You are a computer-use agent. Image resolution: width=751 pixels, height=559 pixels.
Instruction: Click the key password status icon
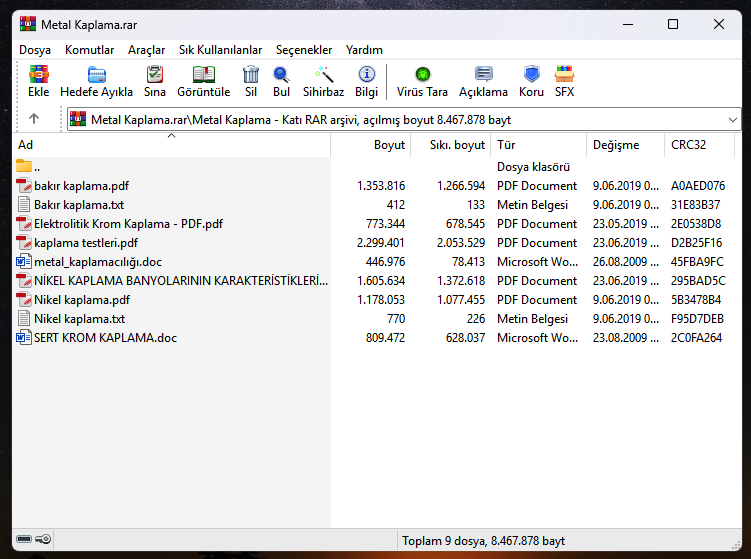pos(43,539)
